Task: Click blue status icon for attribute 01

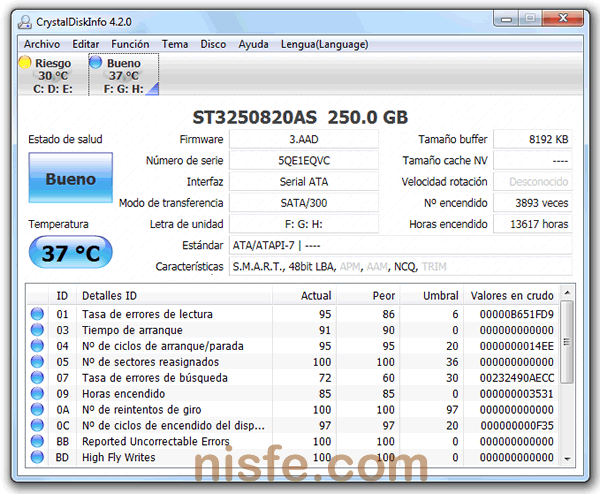Action: [37, 314]
